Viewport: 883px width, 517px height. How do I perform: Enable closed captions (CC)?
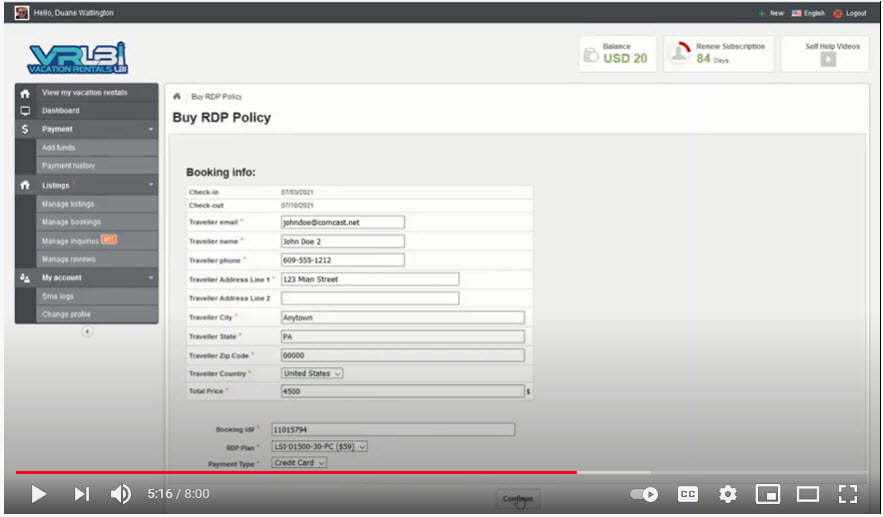click(x=688, y=494)
